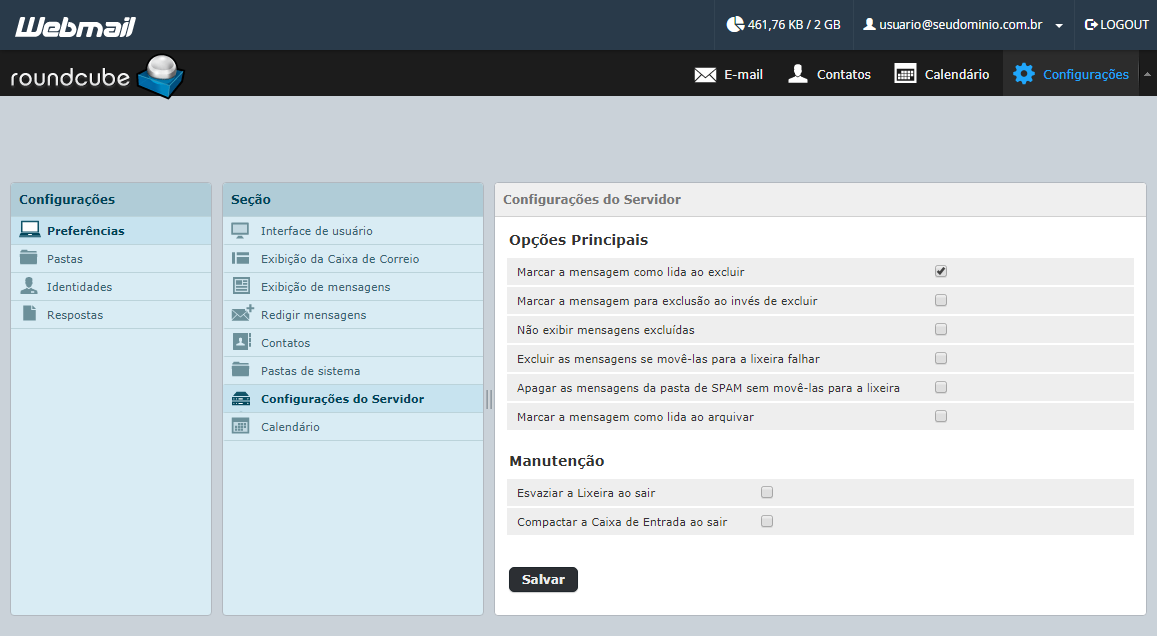Uncheck Marcar a mensagem como lida ao excluir
This screenshot has width=1157, height=636.
(941, 272)
